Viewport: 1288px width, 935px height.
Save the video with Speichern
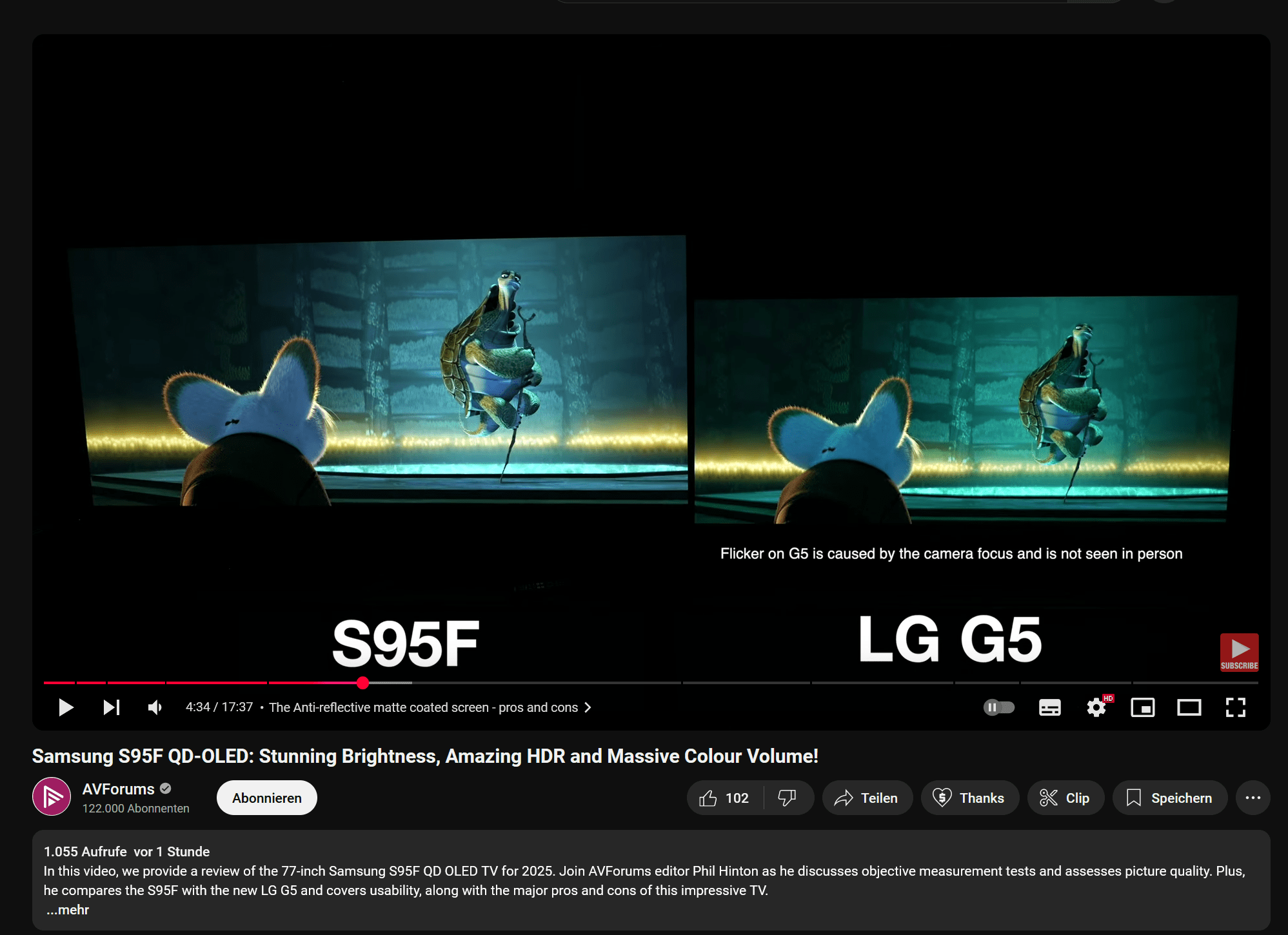point(1170,798)
